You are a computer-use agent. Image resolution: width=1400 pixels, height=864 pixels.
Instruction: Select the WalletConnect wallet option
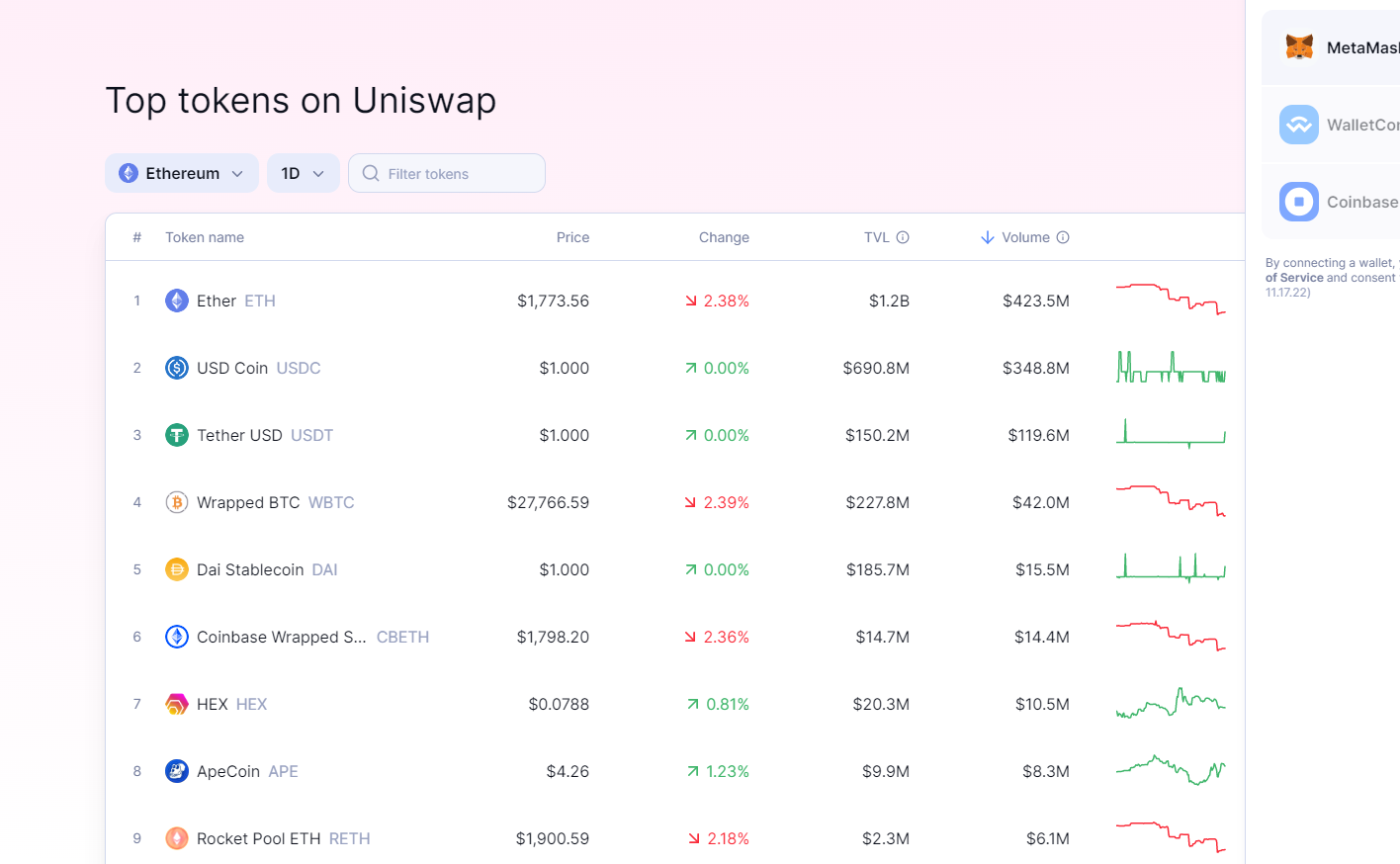tap(1331, 125)
